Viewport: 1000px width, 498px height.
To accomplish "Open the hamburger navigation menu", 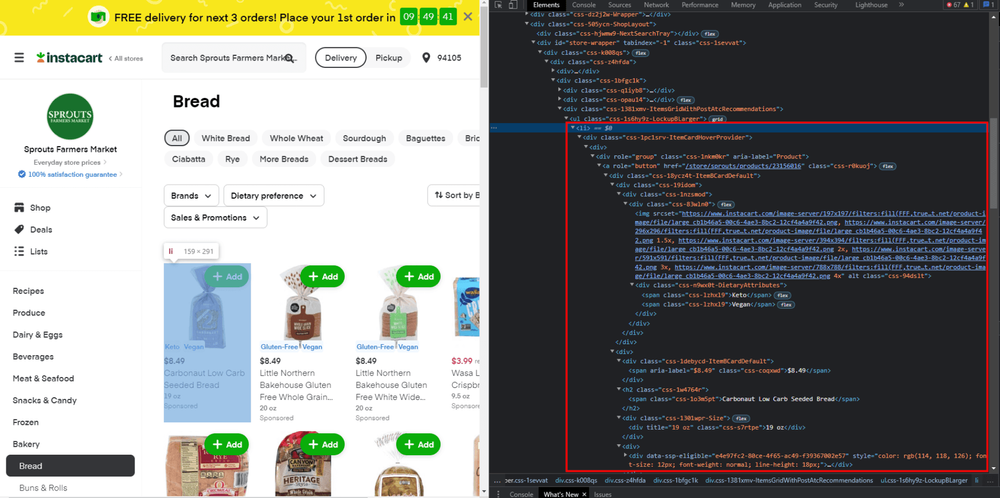I will pyautogui.click(x=19, y=58).
